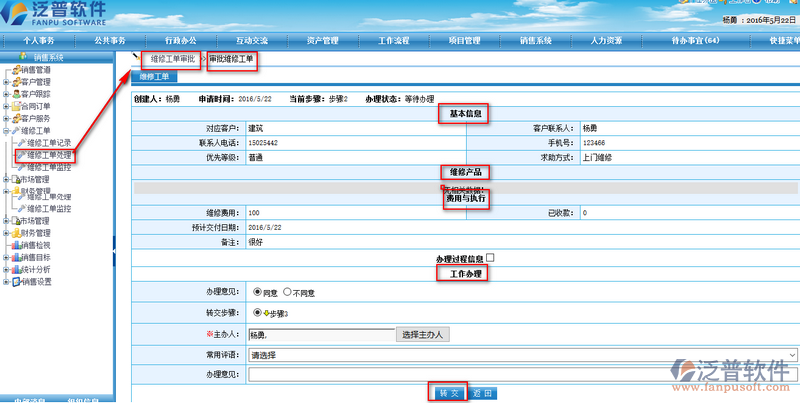Image resolution: width=800 pixels, height=403 pixels.
Task: Select the 不同意 radio button
Action: click(288, 292)
